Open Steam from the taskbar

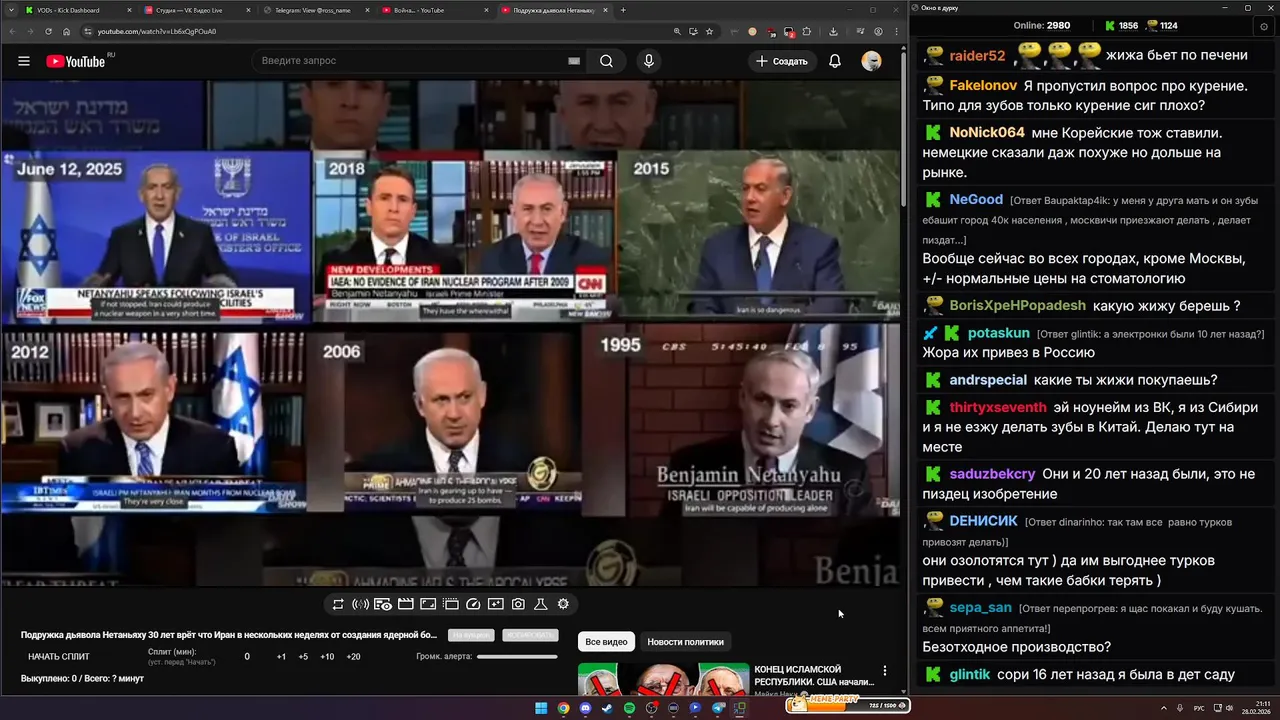[607, 708]
